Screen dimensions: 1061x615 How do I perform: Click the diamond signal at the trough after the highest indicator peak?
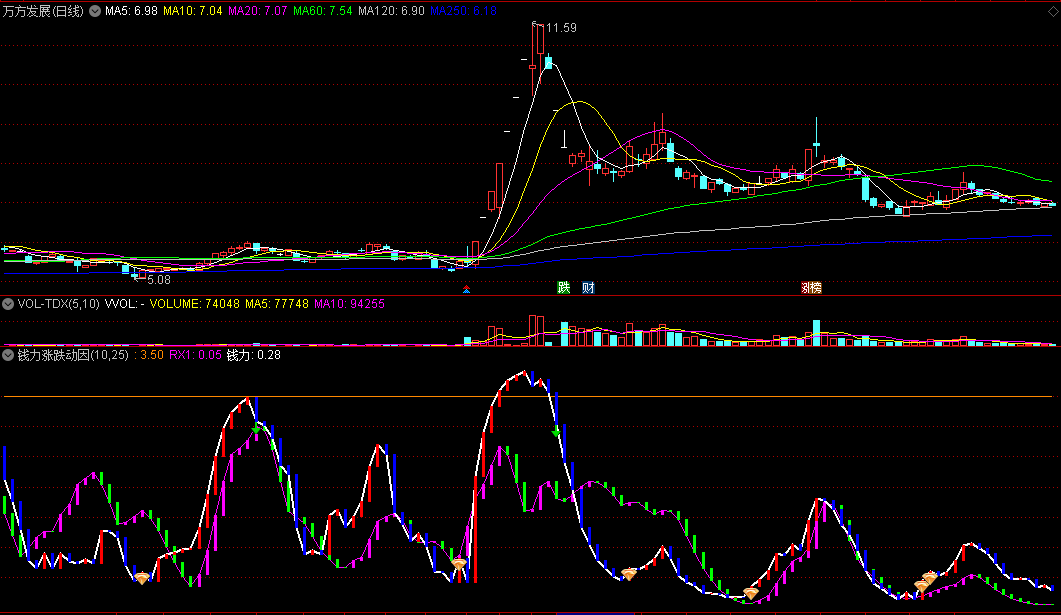(x=629, y=574)
